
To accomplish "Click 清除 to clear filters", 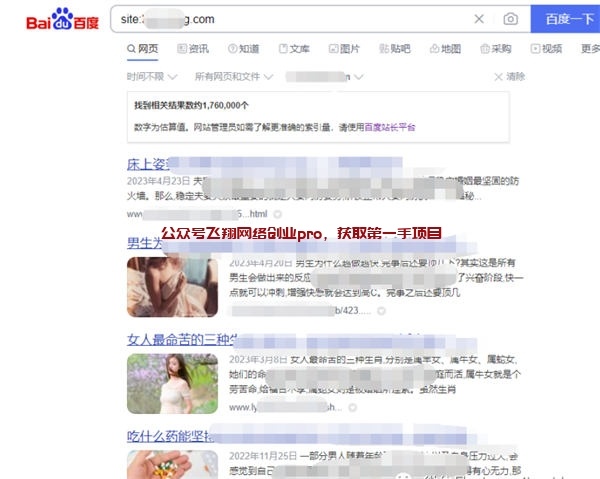I will (x=510, y=77).
